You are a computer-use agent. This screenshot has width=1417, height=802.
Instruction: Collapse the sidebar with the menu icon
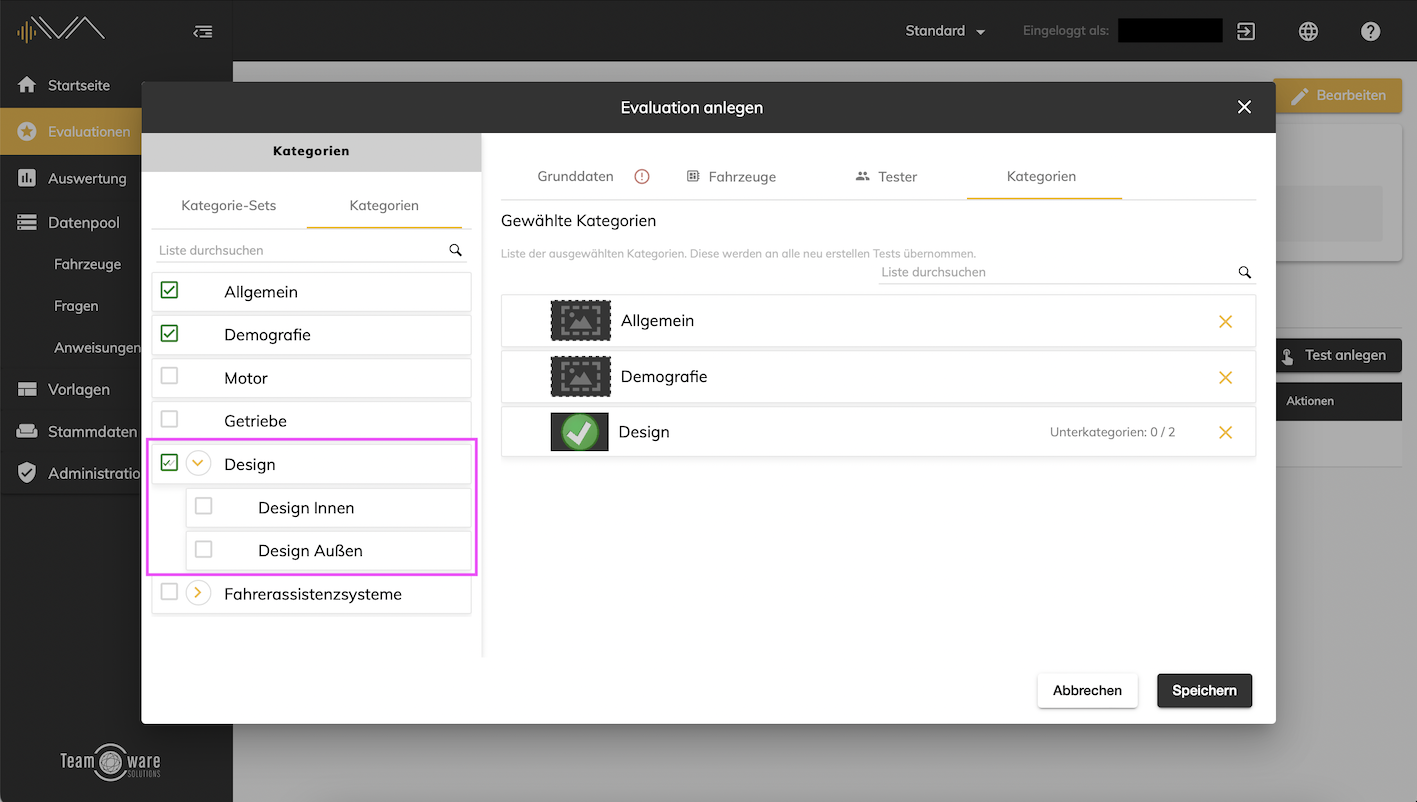pyautogui.click(x=203, y=32)
